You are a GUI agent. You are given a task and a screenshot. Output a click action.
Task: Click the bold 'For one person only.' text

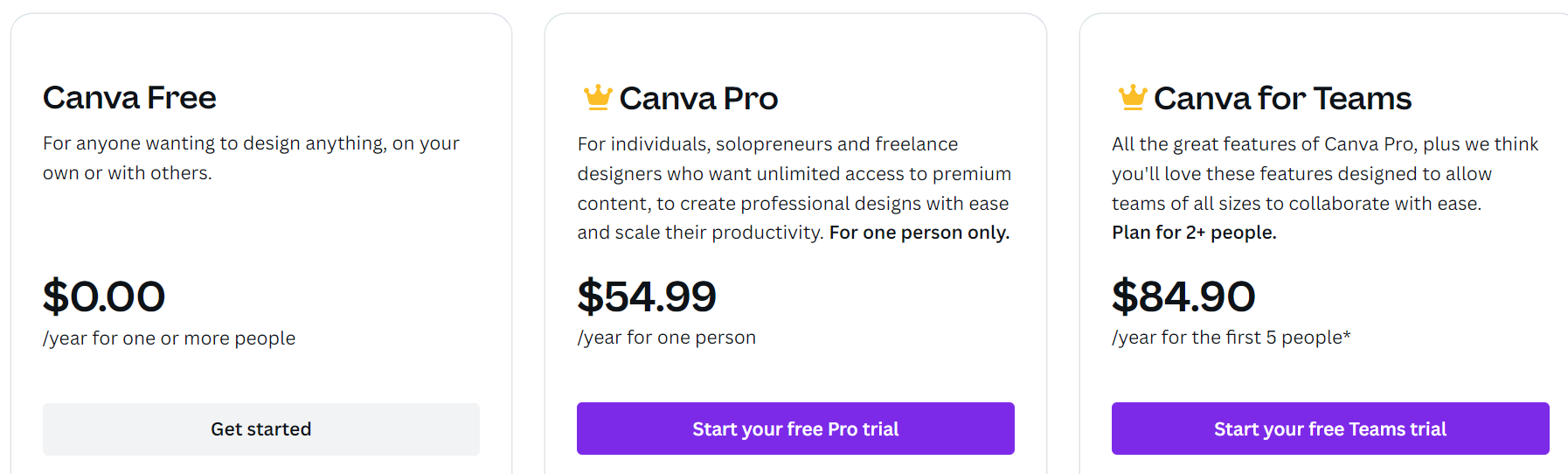(919, 233)
